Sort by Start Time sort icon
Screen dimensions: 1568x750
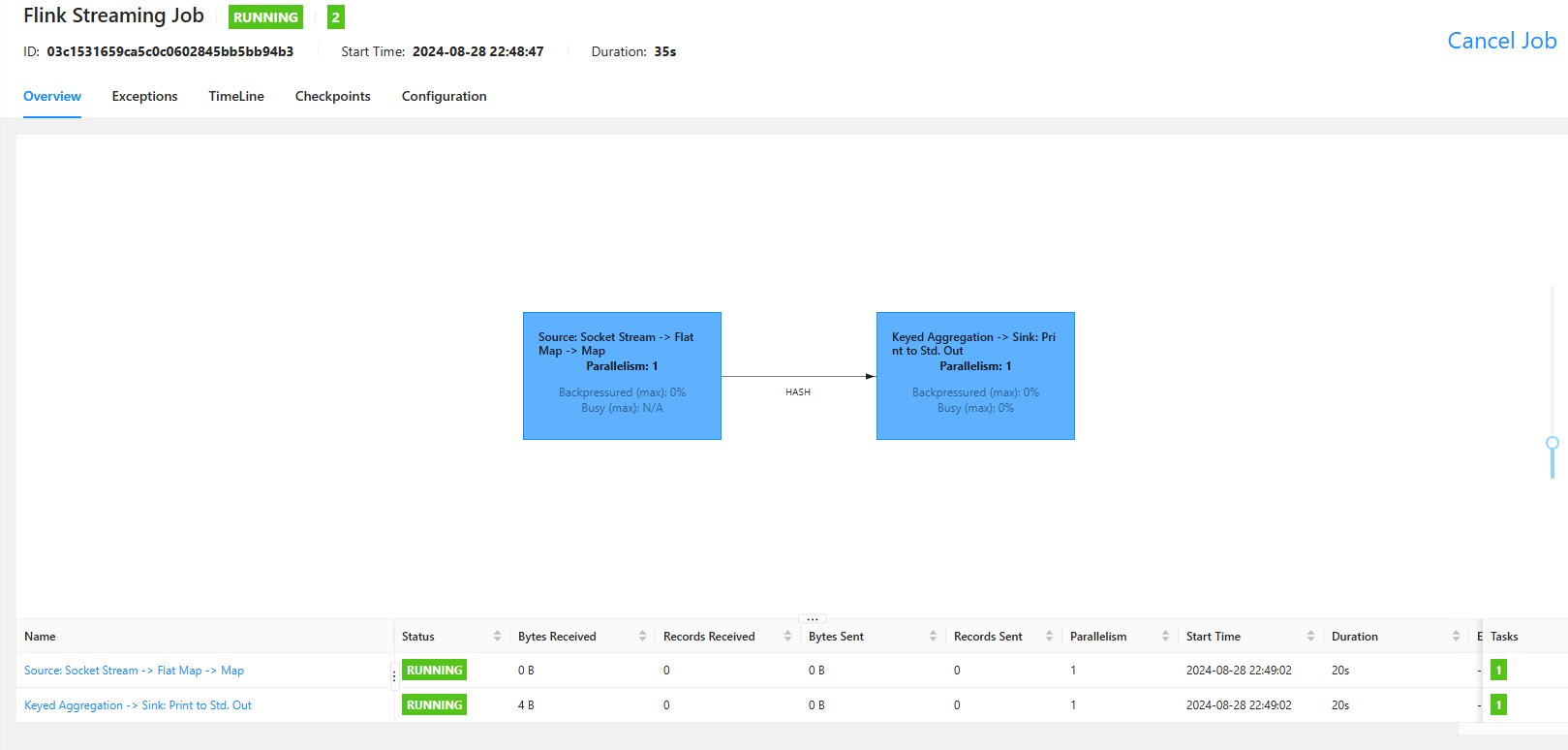point(1310,637)
